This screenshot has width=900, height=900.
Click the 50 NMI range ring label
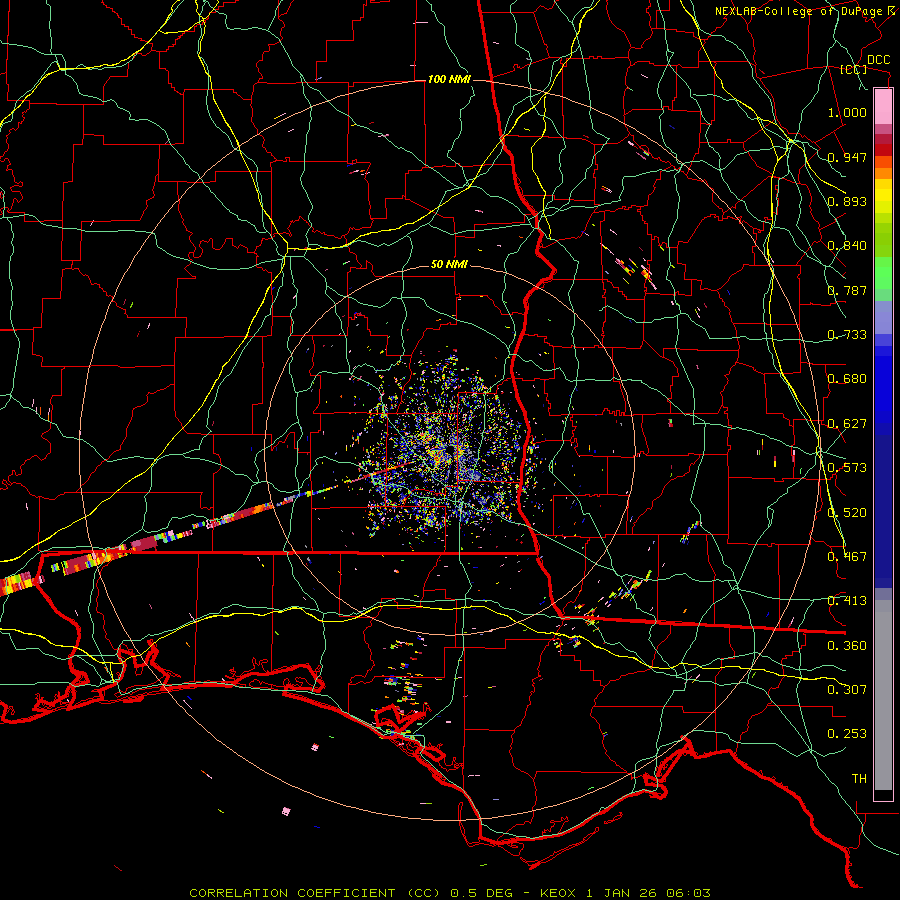point(449,264)
